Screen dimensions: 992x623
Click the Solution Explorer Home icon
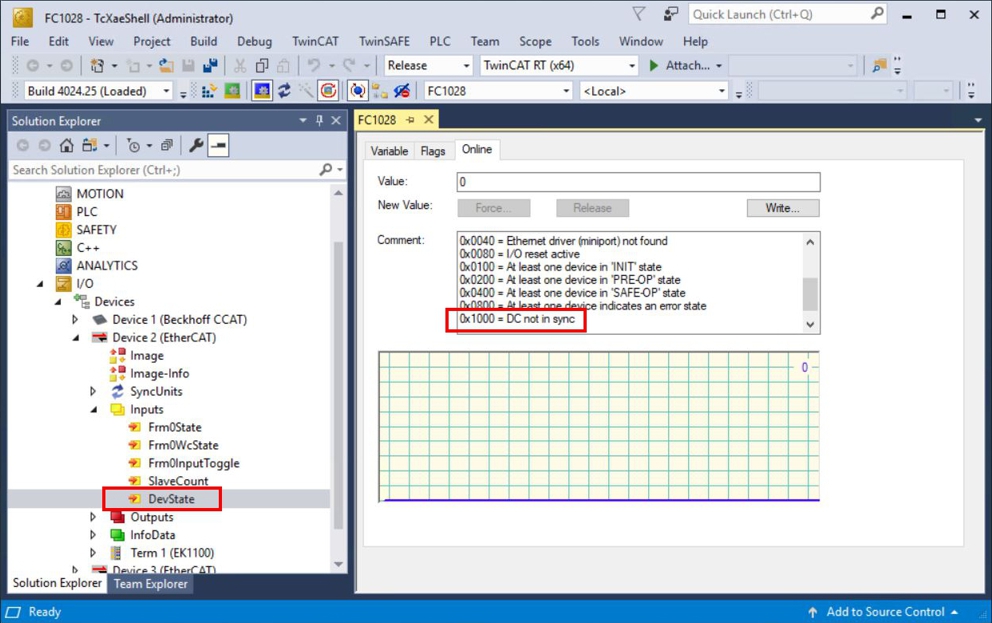tap(66, 145)
